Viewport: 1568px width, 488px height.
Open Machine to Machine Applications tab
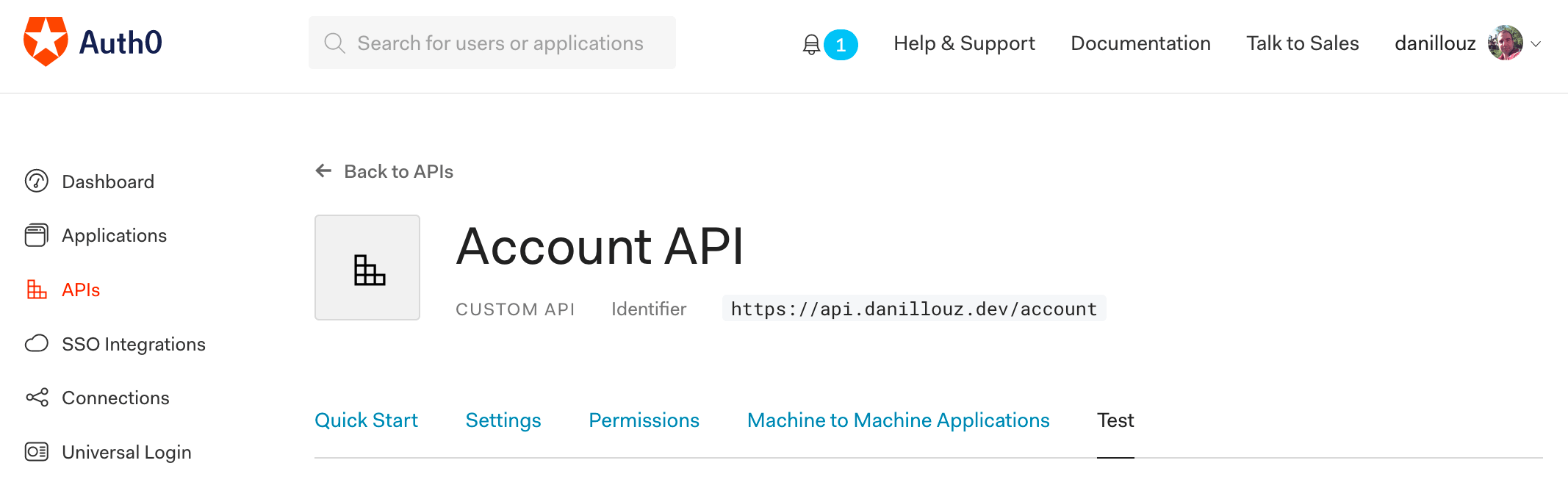(898, 420)
